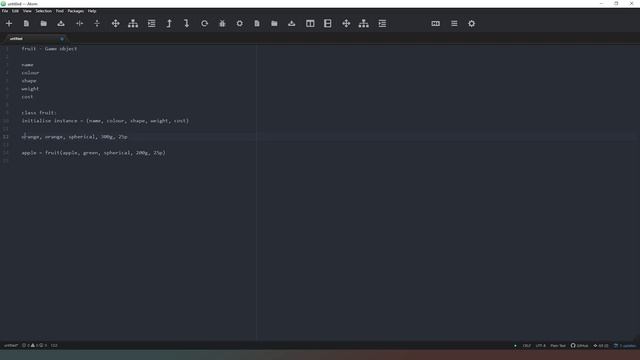
Task: Click the download tray icon left of the two-column icon
Action: [x=291, y=24]
